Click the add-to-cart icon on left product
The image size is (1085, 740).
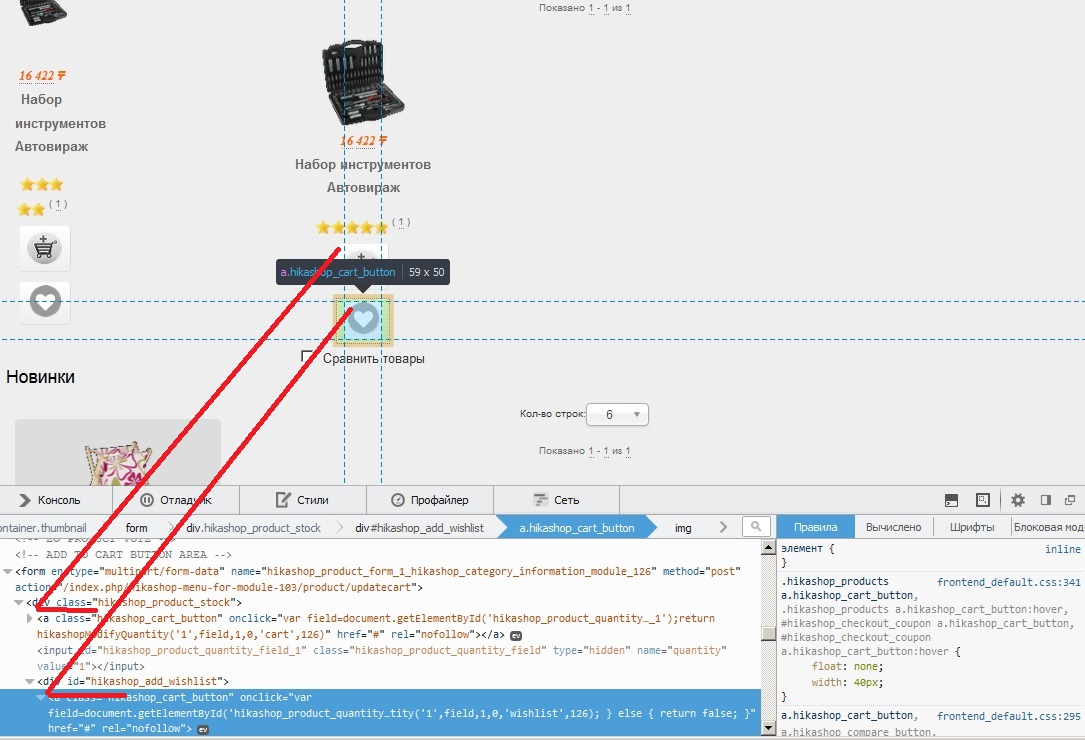[44, 248]
